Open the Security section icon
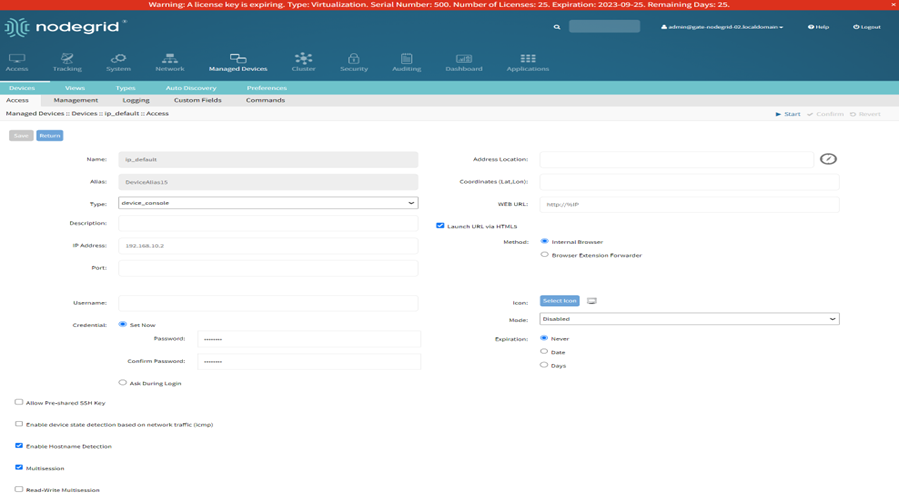Viewport: 899px width, 495px height. tap(354, 60)
